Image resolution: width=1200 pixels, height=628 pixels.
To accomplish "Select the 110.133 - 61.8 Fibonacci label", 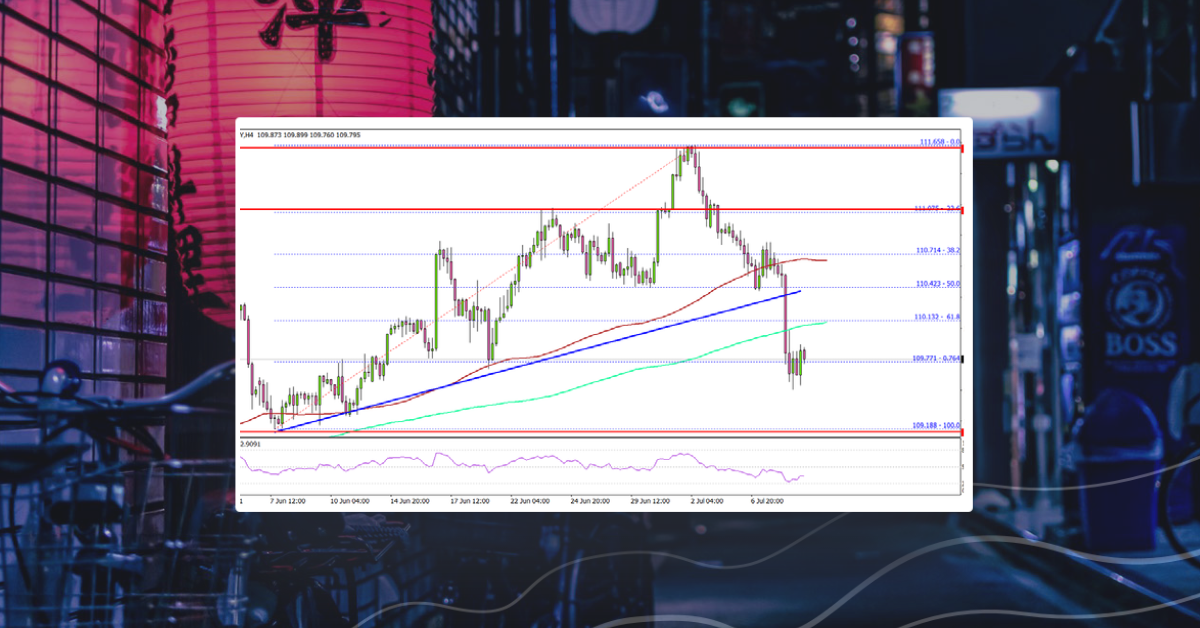I will coord(936,316).
